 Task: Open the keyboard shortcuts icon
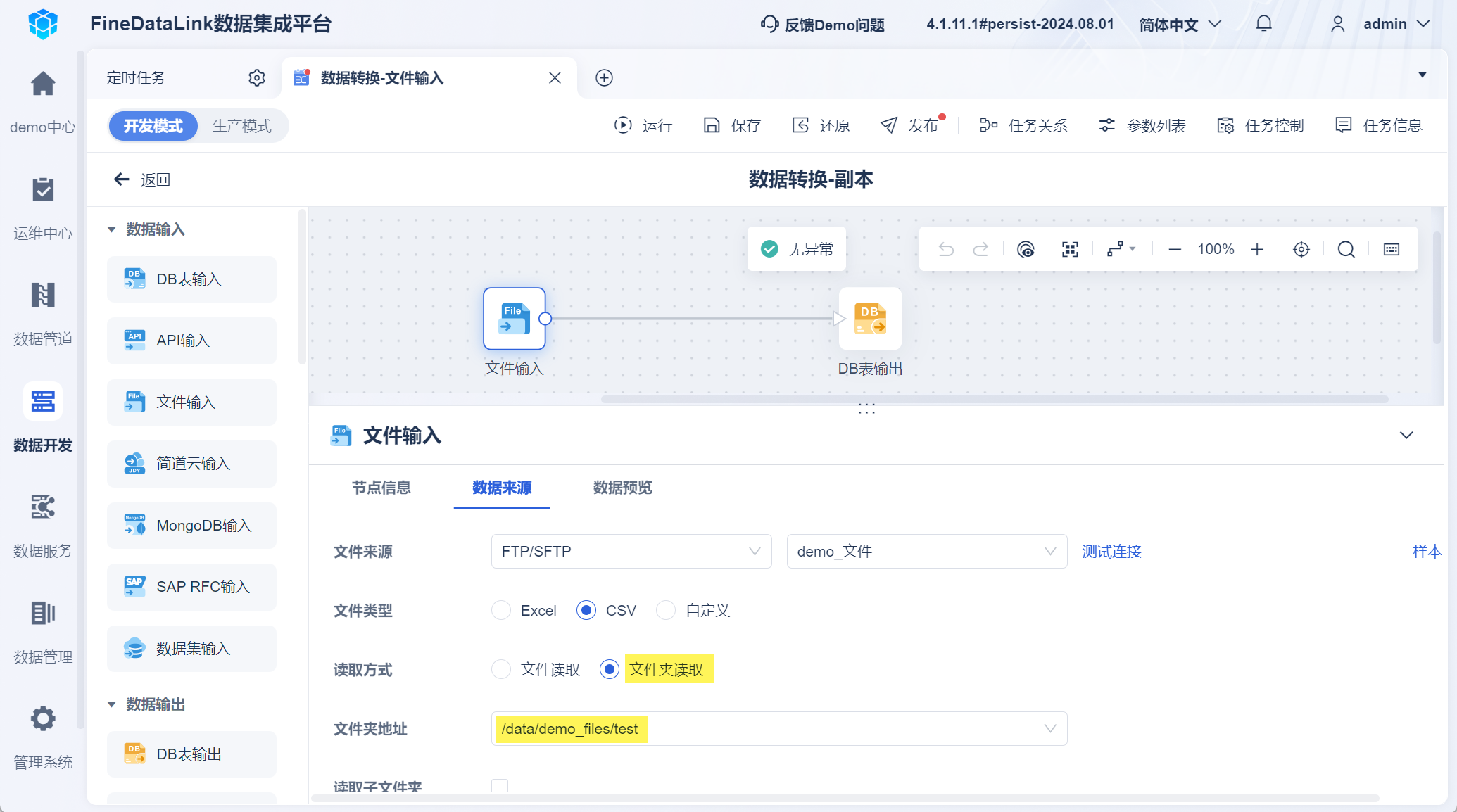tap(1392, 249)
